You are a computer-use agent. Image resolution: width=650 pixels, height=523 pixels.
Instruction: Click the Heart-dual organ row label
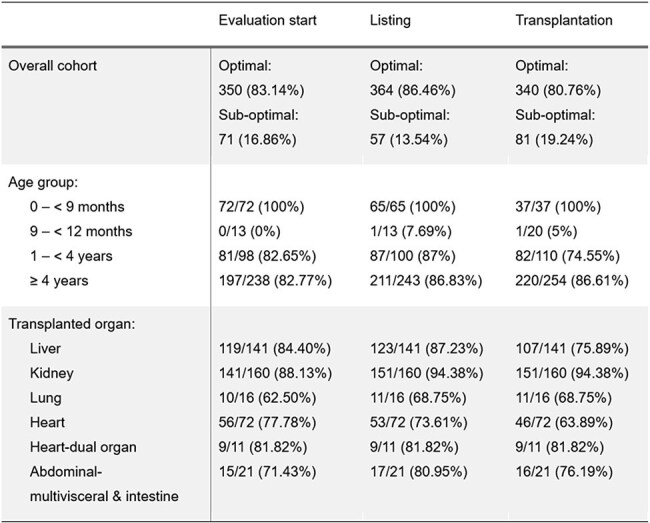coord(83,447)
